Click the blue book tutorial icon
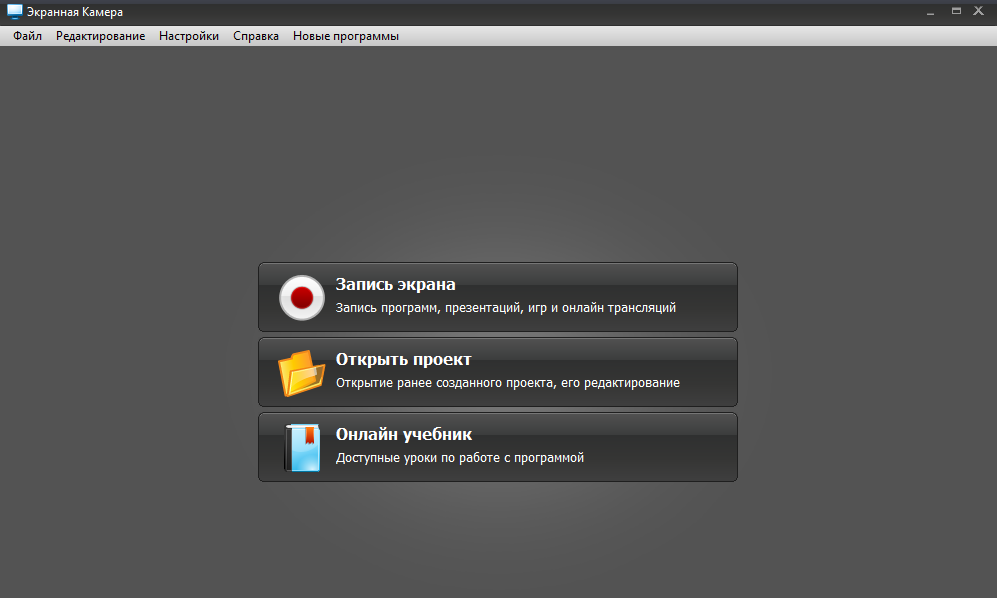This screenshot has width=997, height=598. coord(303,447)
